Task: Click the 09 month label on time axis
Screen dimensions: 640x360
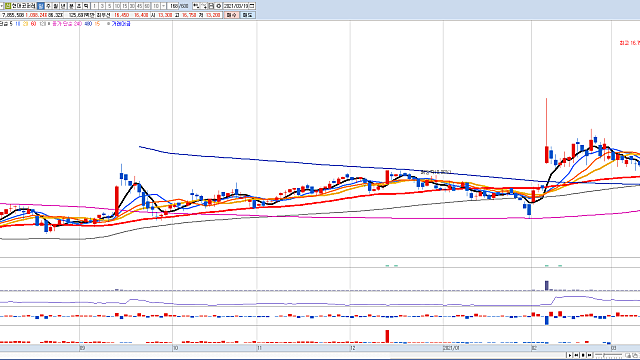Action: pyautogui.click(x=82, y=348)
